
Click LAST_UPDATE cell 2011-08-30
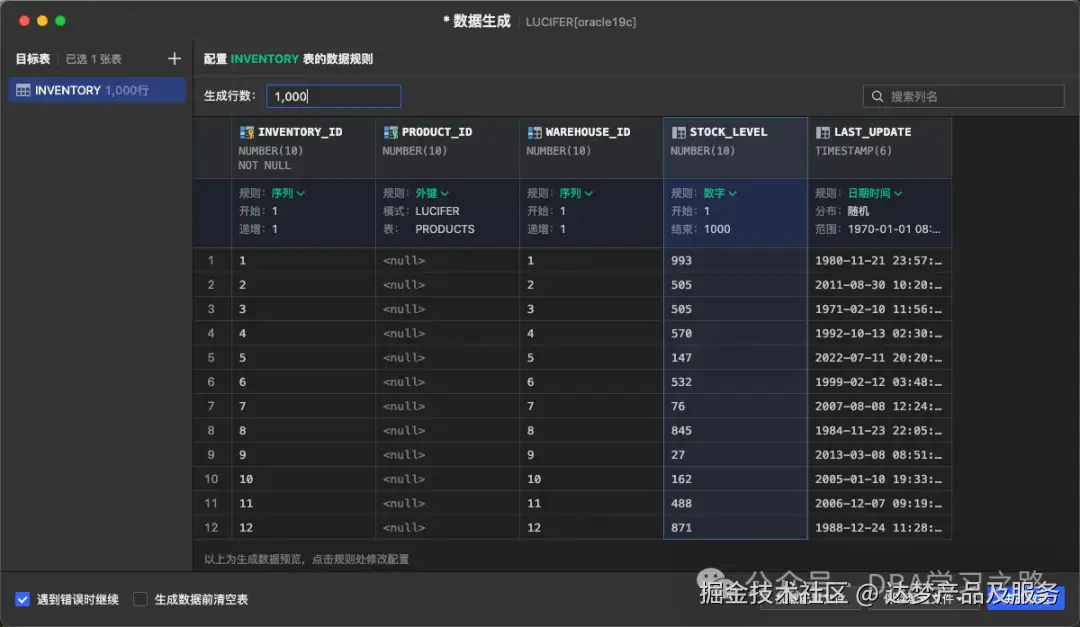point(878,285)
